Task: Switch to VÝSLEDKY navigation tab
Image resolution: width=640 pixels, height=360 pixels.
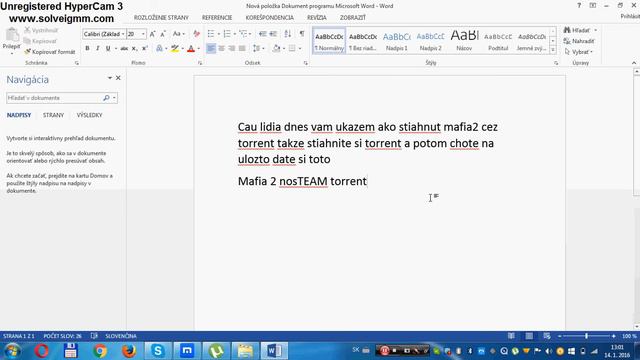Action: click(x=89, y=115)
